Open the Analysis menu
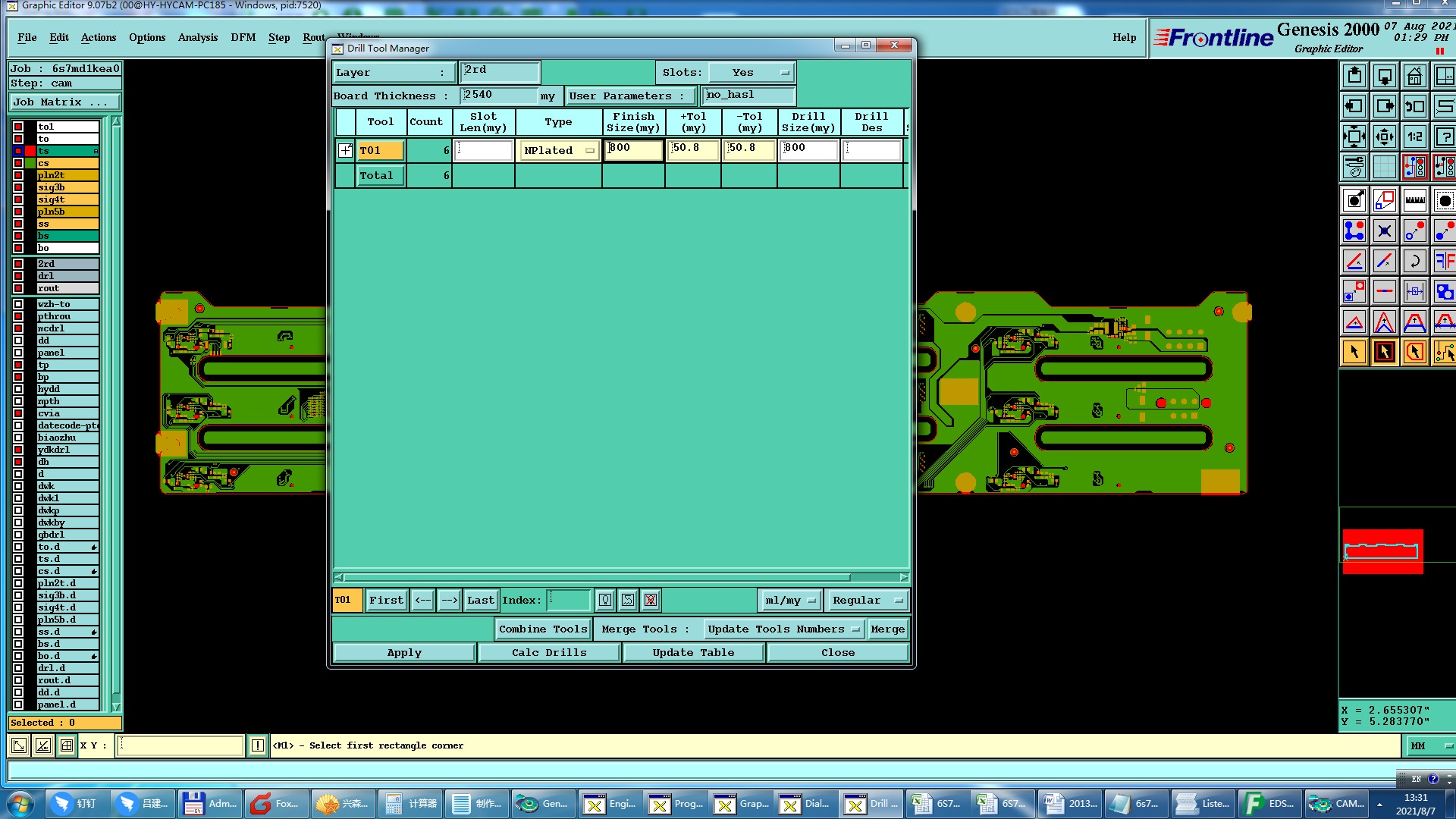The image size is (1456, 819). coord(197,37)
